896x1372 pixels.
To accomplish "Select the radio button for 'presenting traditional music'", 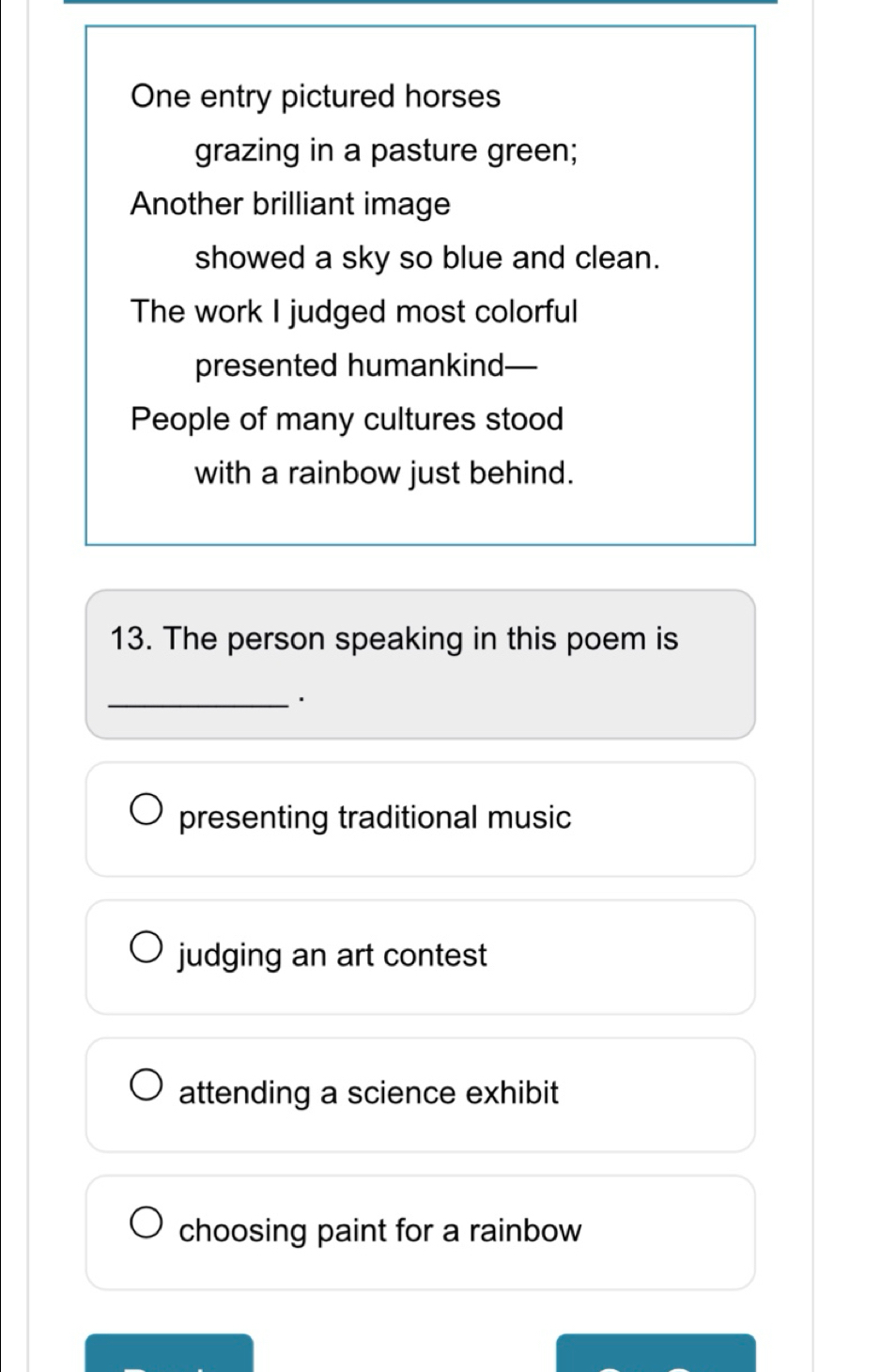I will tap(146, 811).
